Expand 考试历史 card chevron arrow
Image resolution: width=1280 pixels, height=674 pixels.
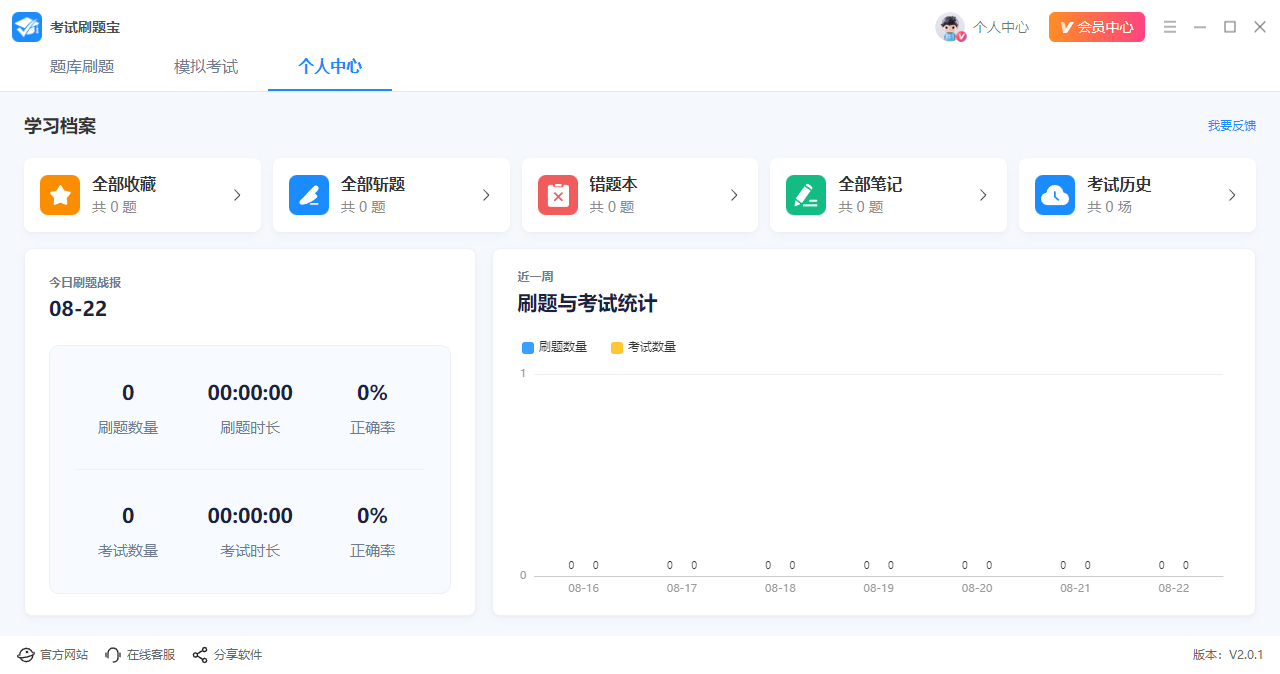(1232, 195)
